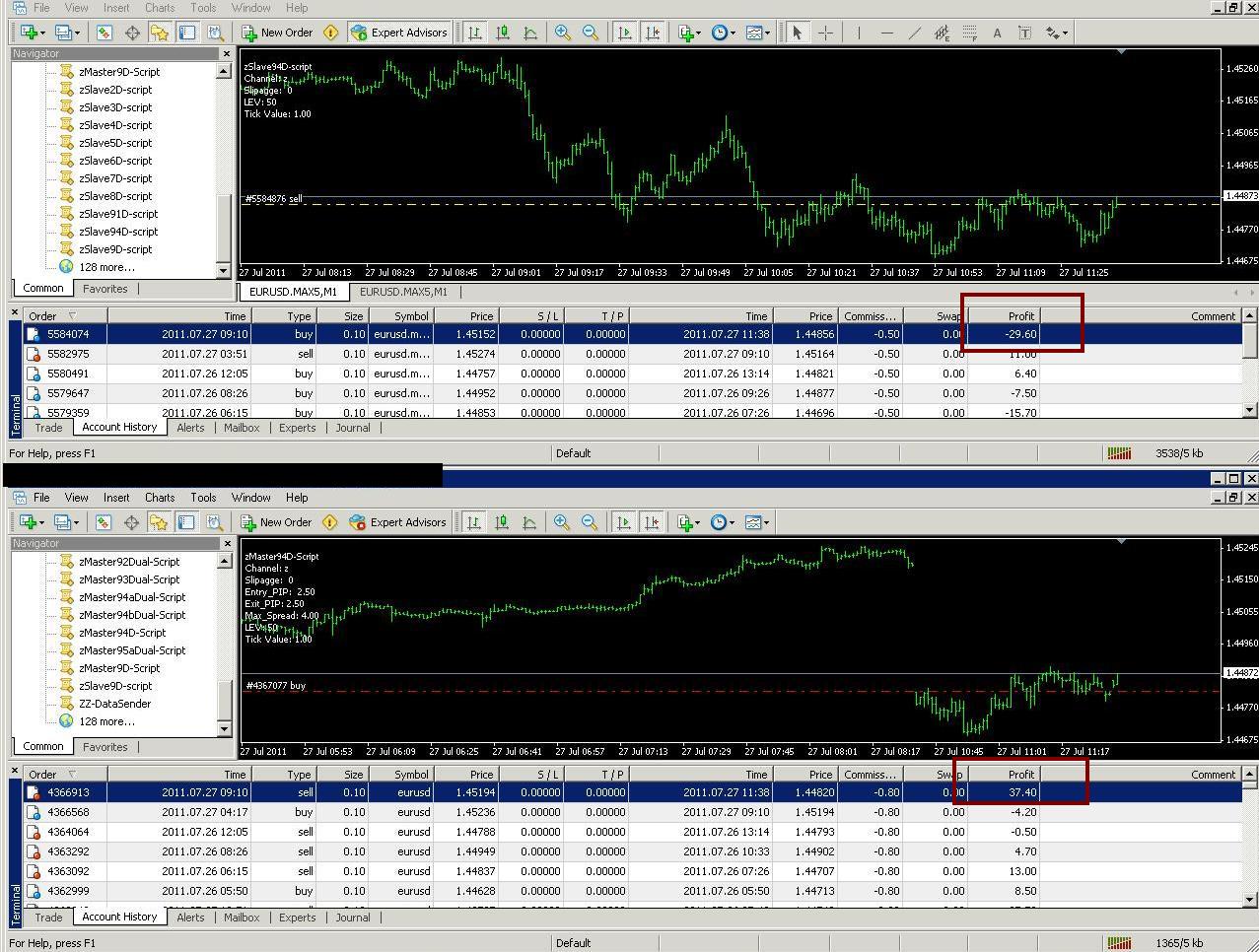Pick the vertical line drawing tool
The height and width of the screenshot is (952, 1259).
859,33
